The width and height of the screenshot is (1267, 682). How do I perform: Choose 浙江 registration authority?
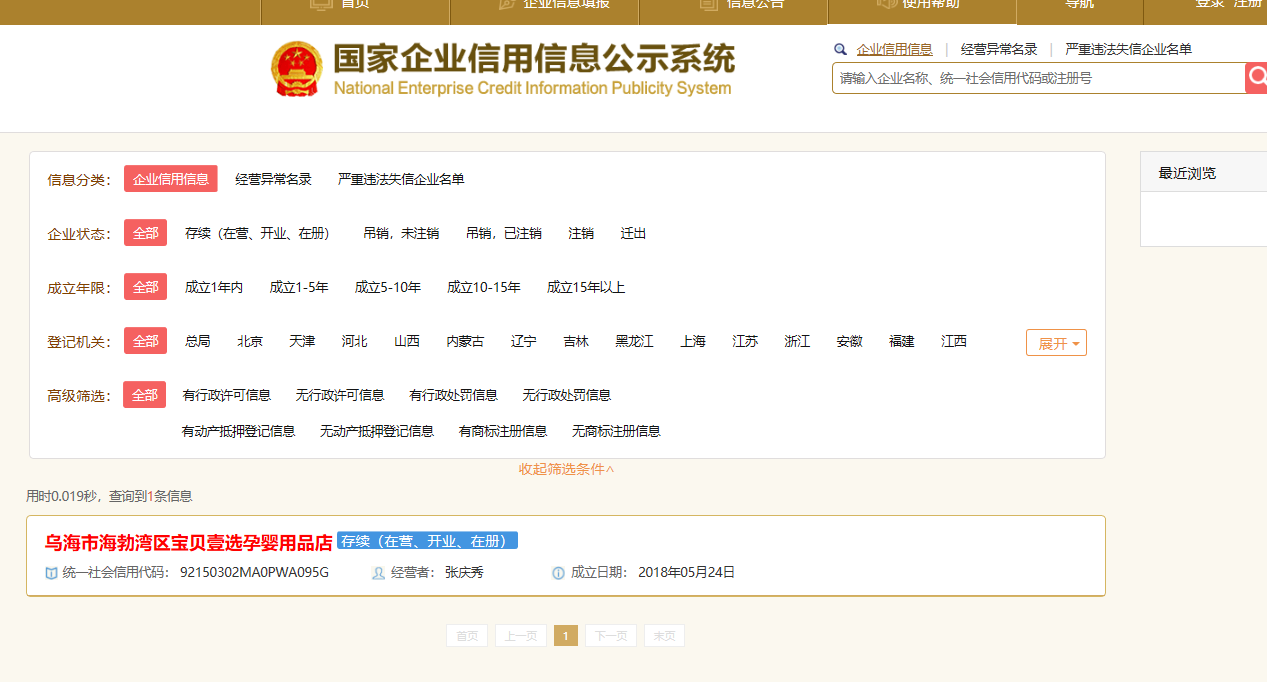pyautogui.click(x=797, y=341)
